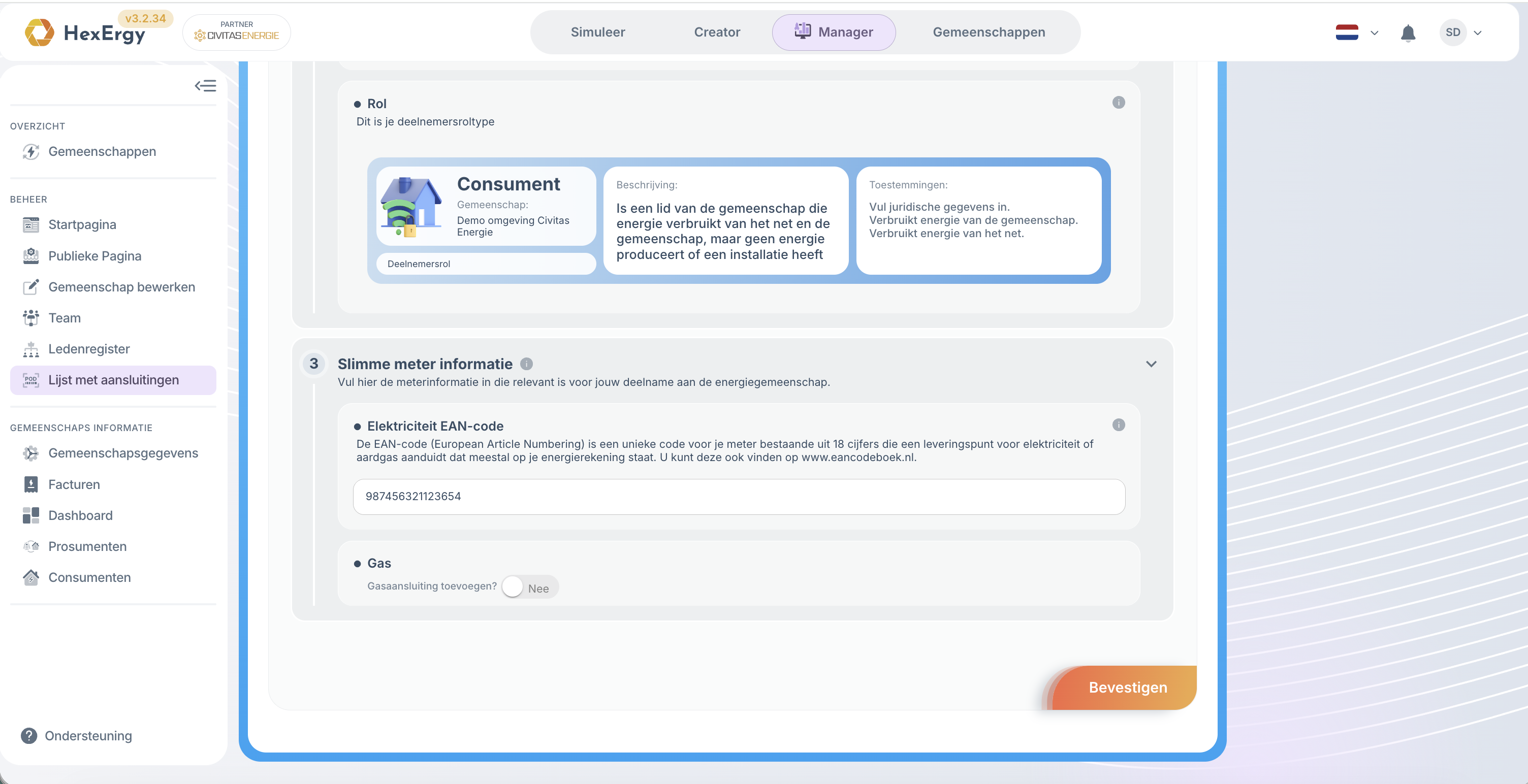Click the Ledenregister hierarchy icon
This screenshot has width=1528, height=784.
tap(31, 349)
